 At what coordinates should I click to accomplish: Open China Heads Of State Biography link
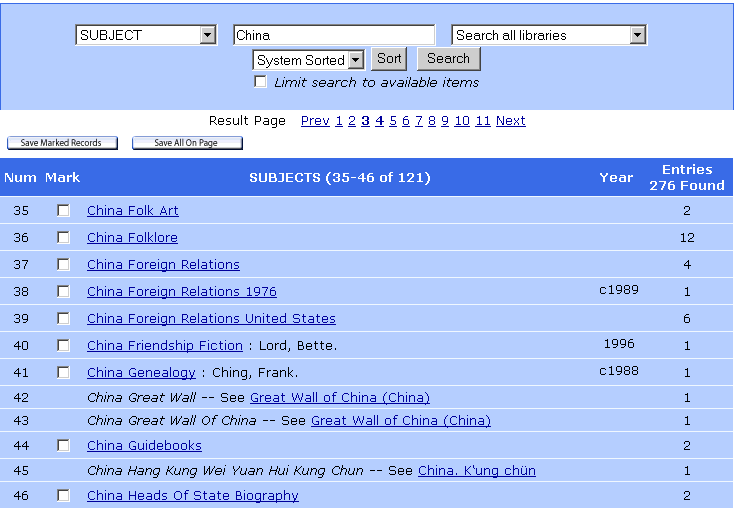coord(193,495)
